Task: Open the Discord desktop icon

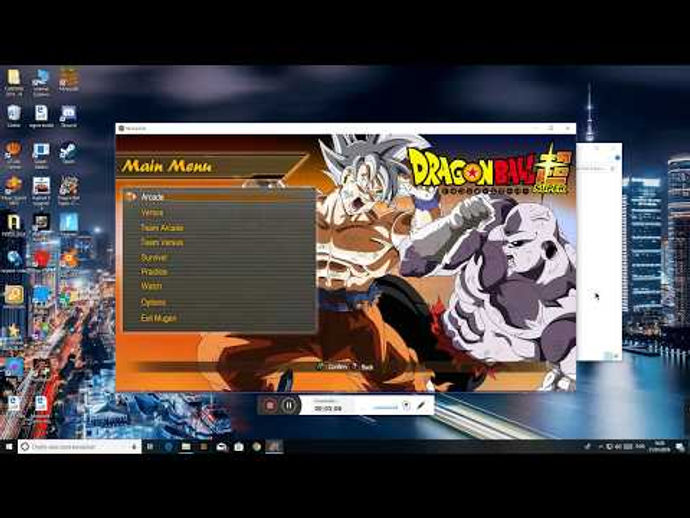Action: (x=68, y=116)
